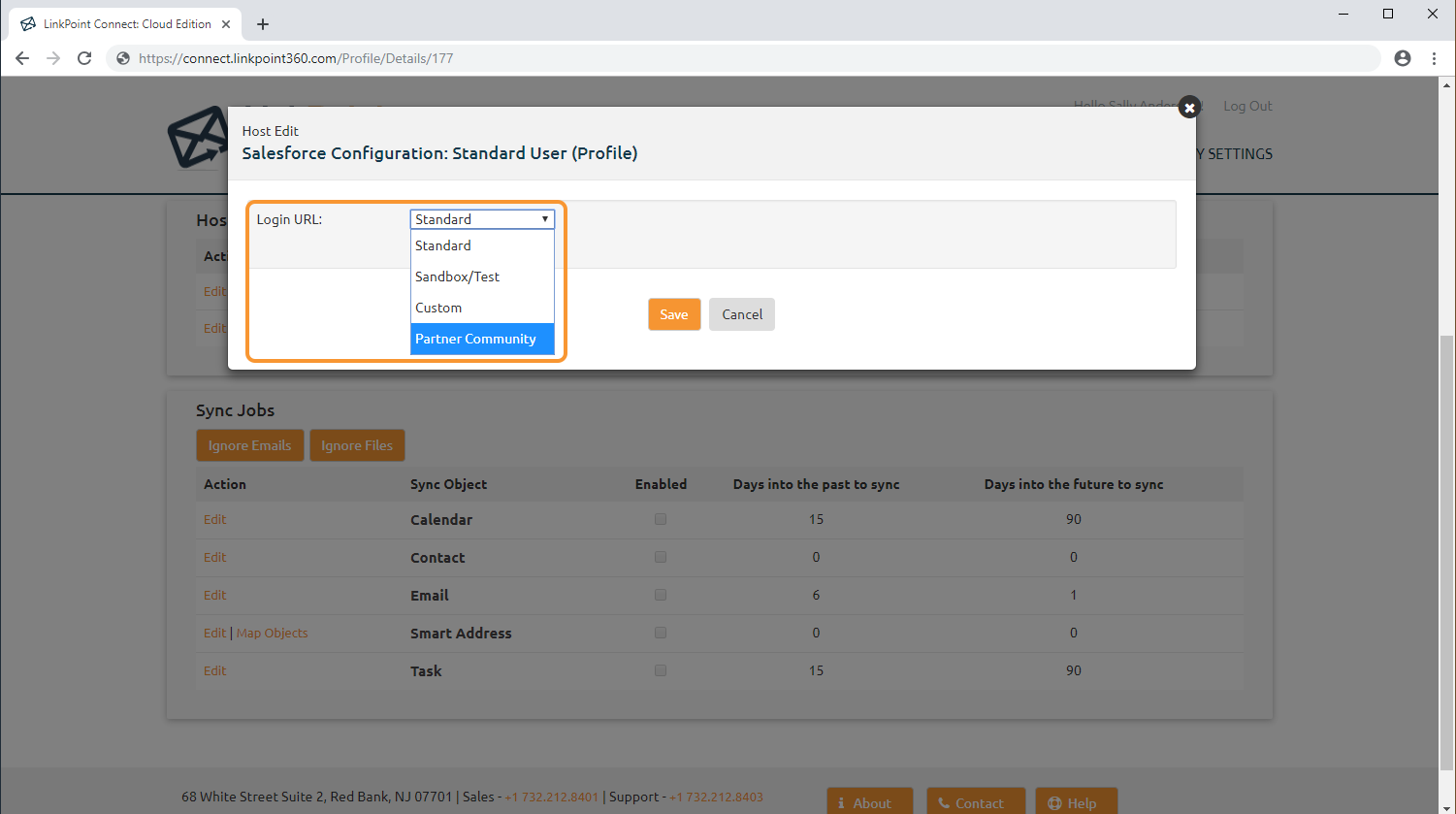Click the Smart Address sync object text
Screen dimensions: 1456x814
461,633
